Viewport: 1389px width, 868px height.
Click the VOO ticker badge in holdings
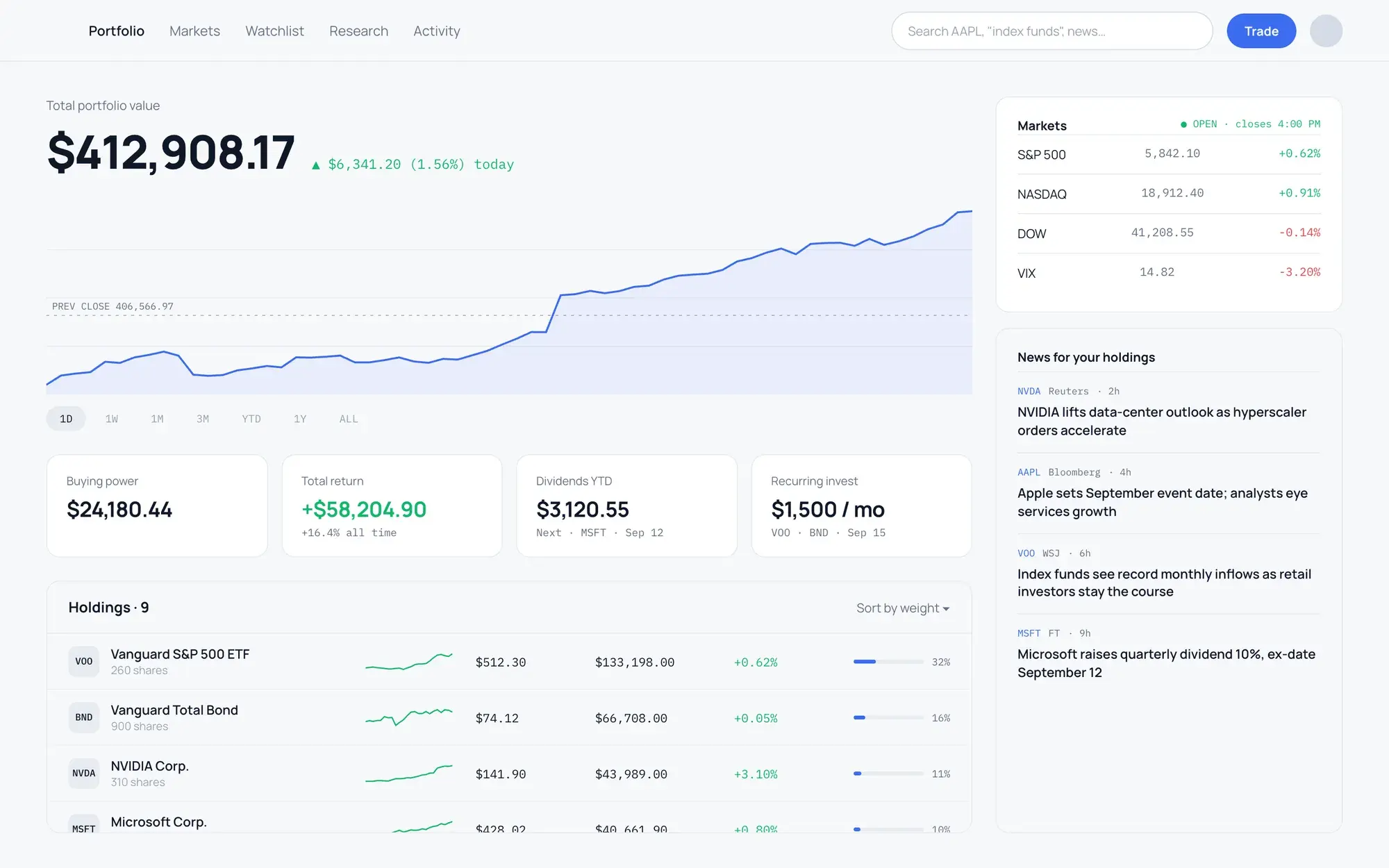click(x=83, y=662)
